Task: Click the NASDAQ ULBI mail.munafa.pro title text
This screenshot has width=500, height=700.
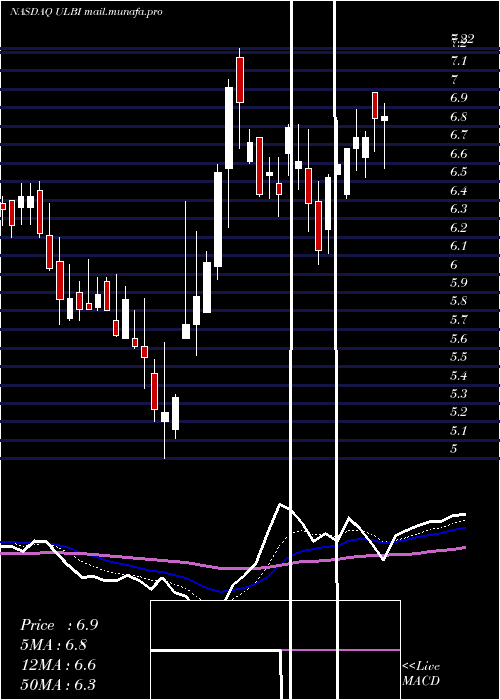Action: pyautogui.click(x=86, y=12)
